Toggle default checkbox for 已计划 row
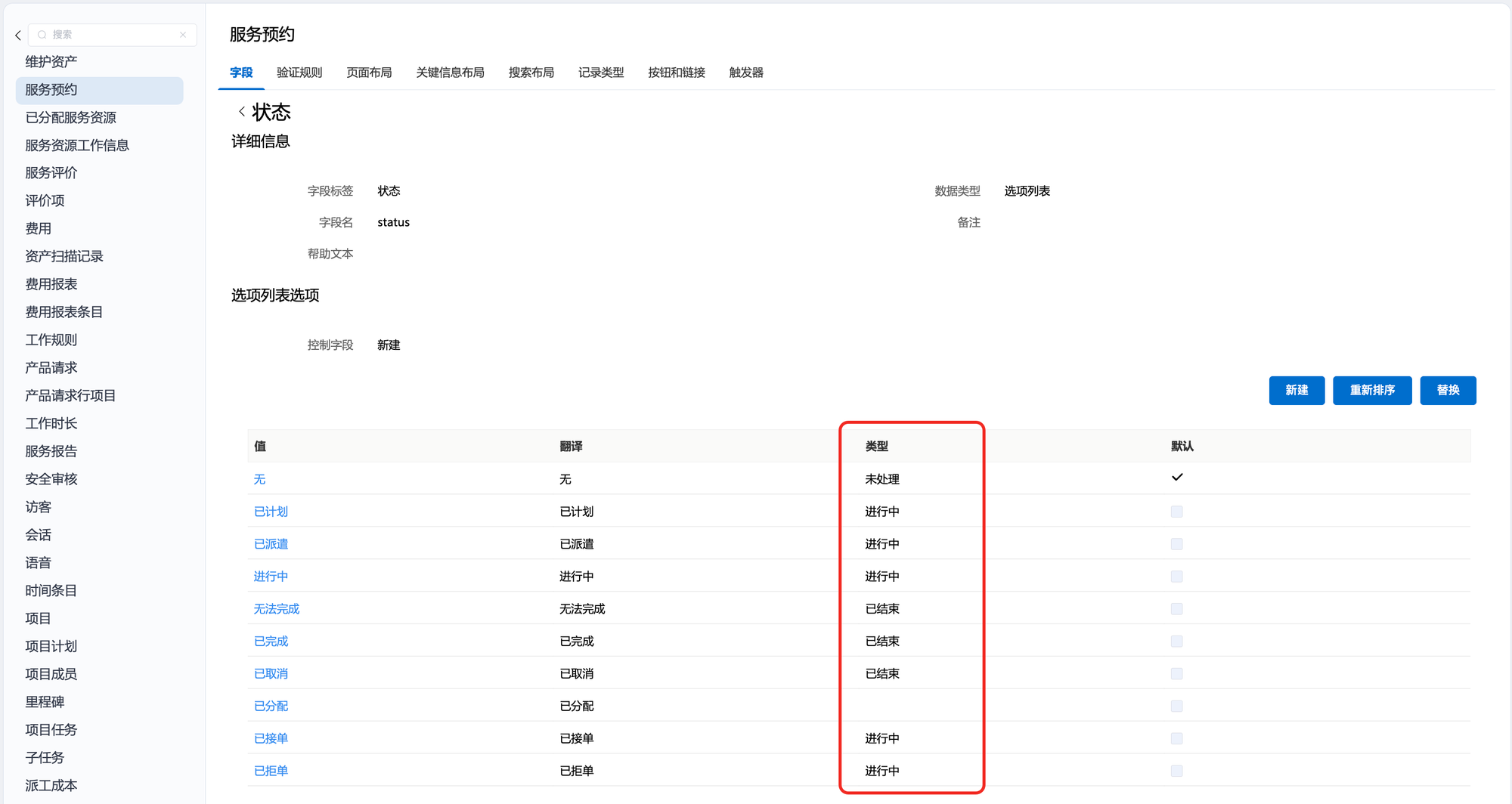Screen dimensions: 1512x804 coord(1176,512)
